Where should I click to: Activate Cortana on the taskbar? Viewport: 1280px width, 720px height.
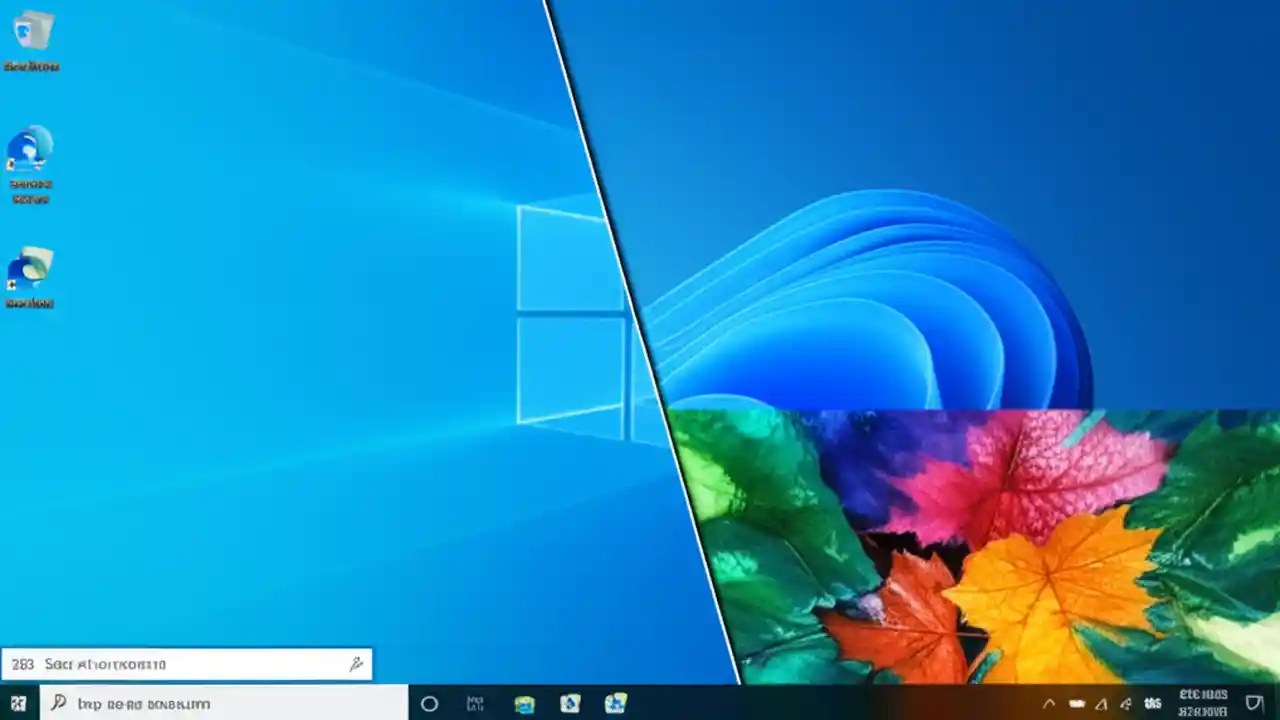pos(429,703)
